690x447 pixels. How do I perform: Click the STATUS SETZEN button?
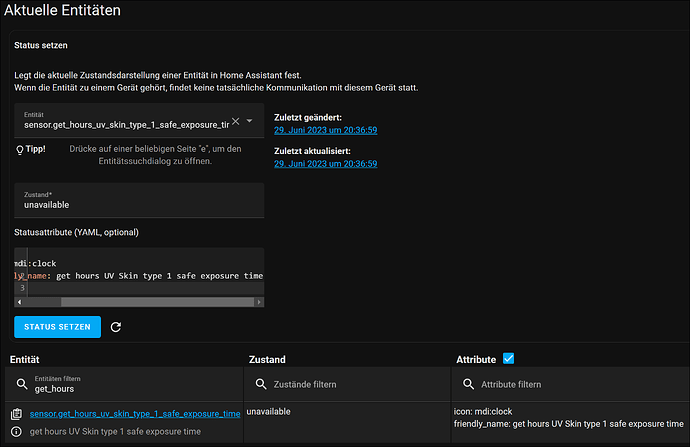tap(58, 327)
